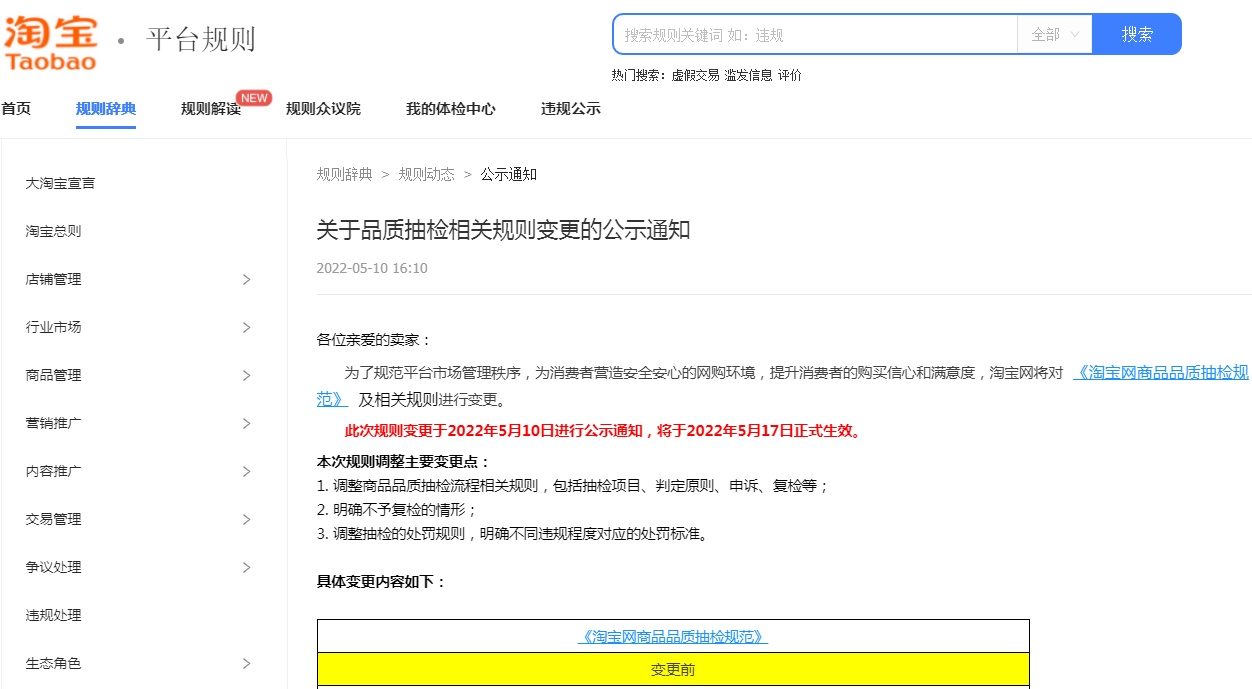Open the 规则解读 tab
The height and width of the screenshot is (689, 1252).
tap(211, 109)
